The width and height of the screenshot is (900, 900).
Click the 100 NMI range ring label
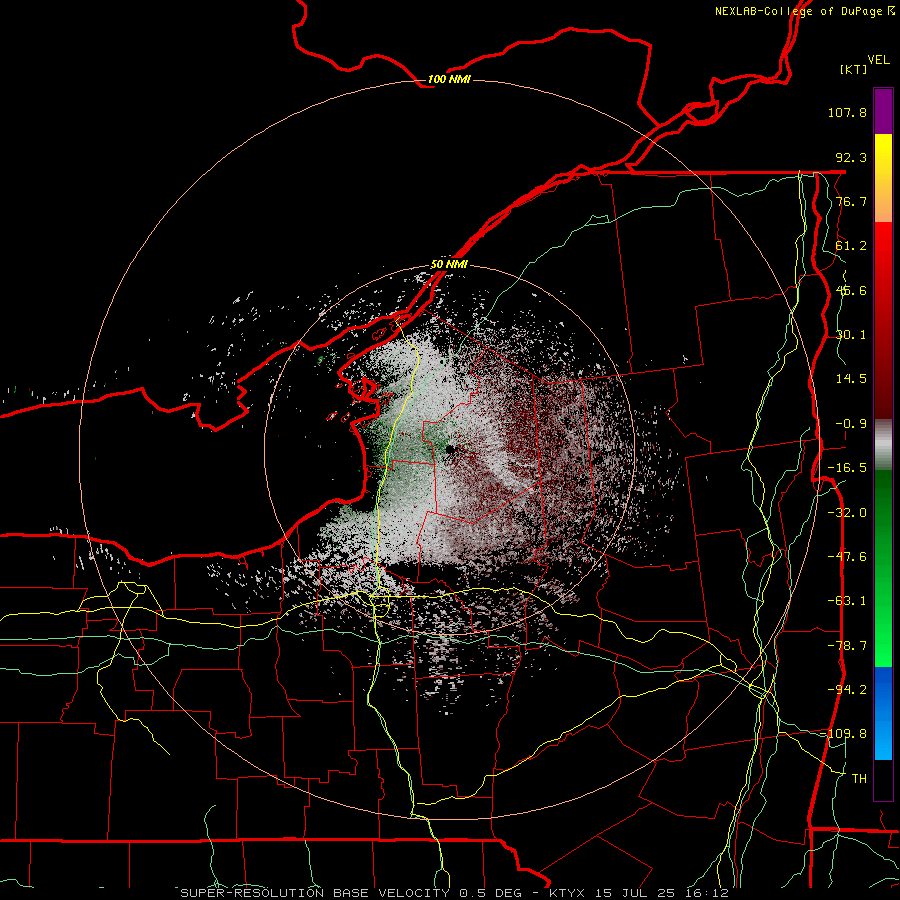tap(449, 79)
